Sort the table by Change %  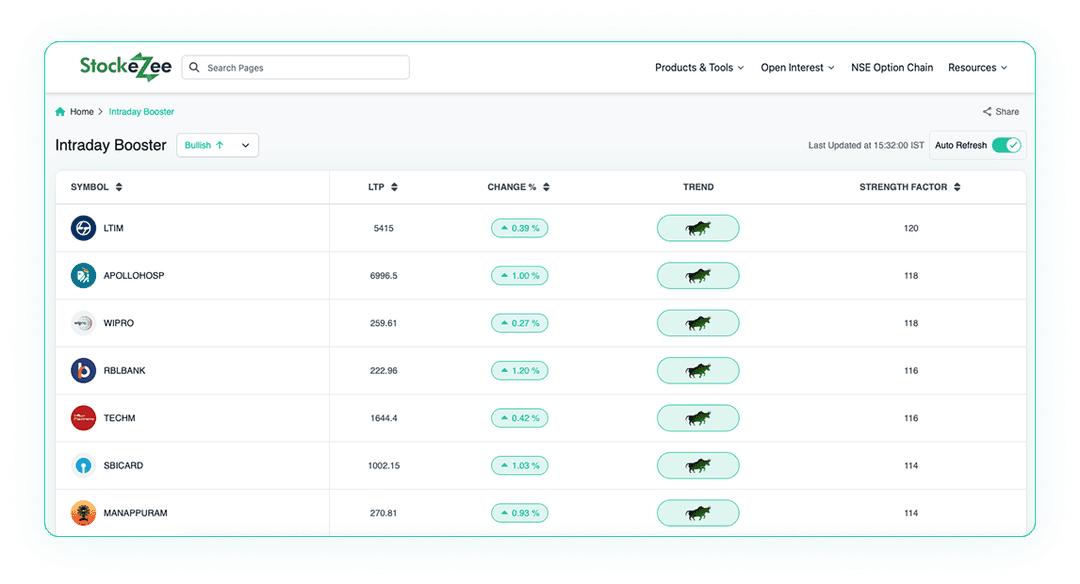[546, 187]
